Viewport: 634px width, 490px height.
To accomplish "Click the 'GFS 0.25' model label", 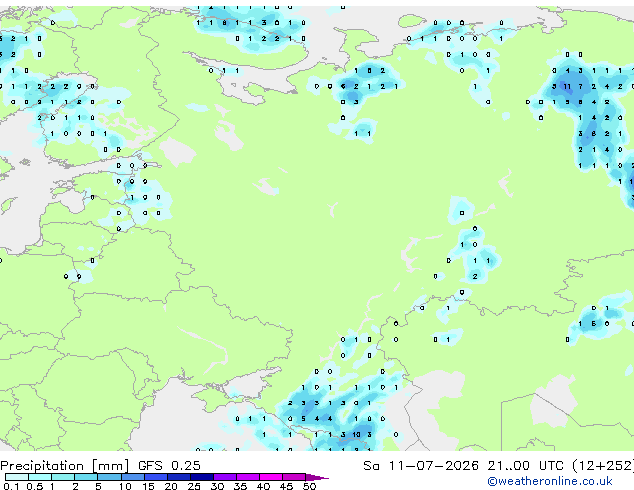I will click(x=169, y=465).
